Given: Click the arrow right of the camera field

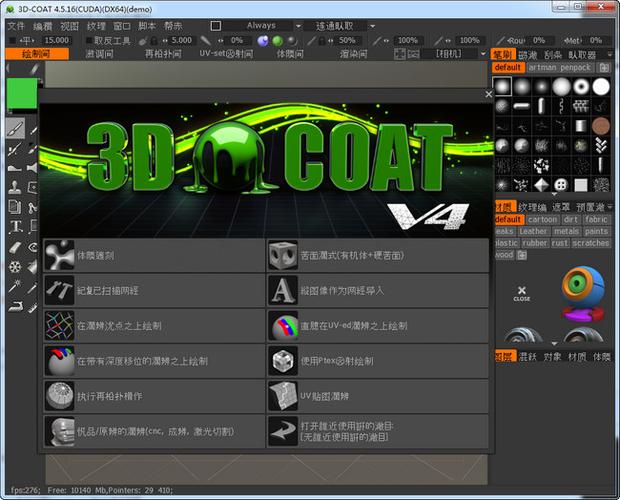Looking at the screenshot, I should pyautogui.click(x=483, y=54).
